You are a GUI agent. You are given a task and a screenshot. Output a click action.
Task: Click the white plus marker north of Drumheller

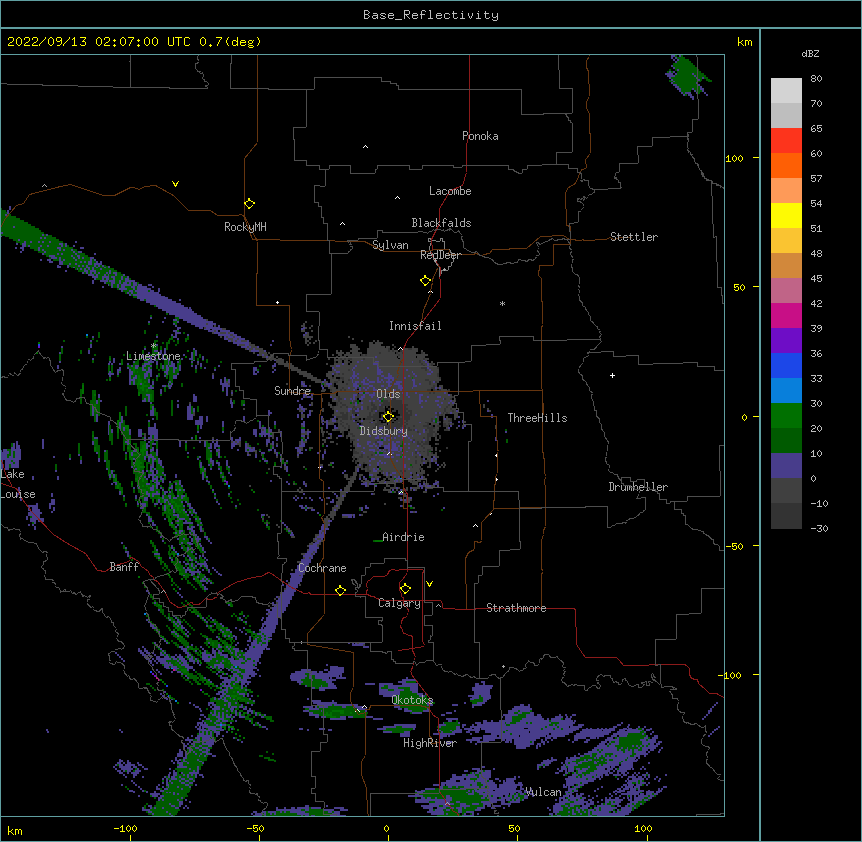click(612, 375)
